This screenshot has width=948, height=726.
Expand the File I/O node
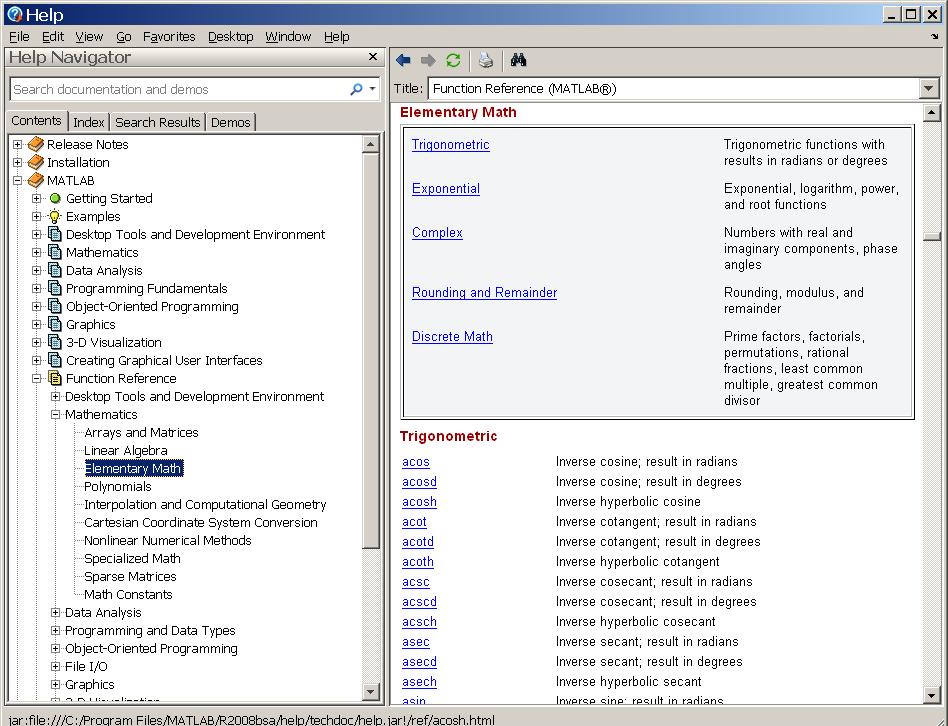pos(56,666)
